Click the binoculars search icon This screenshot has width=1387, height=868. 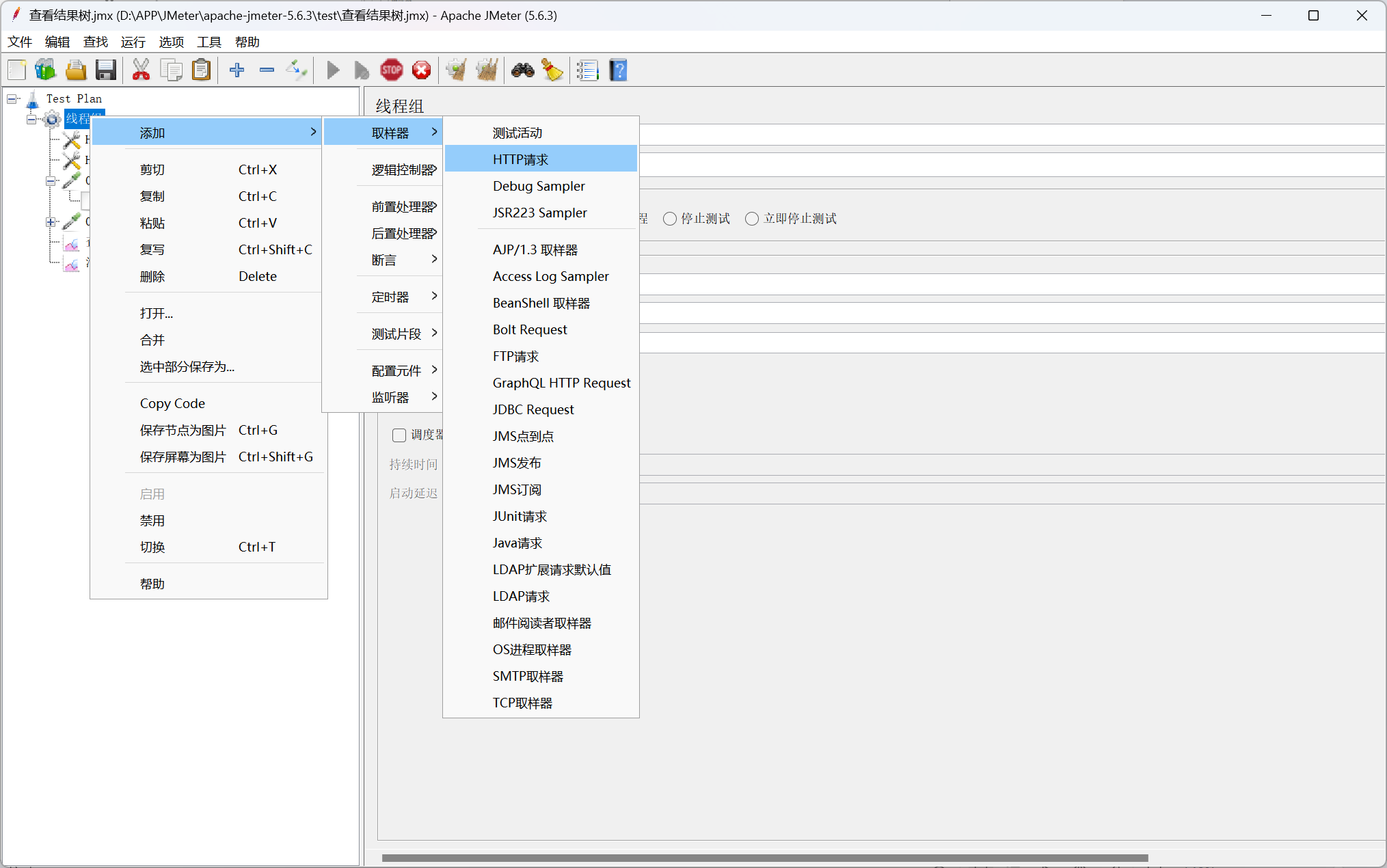pos(522,70)
